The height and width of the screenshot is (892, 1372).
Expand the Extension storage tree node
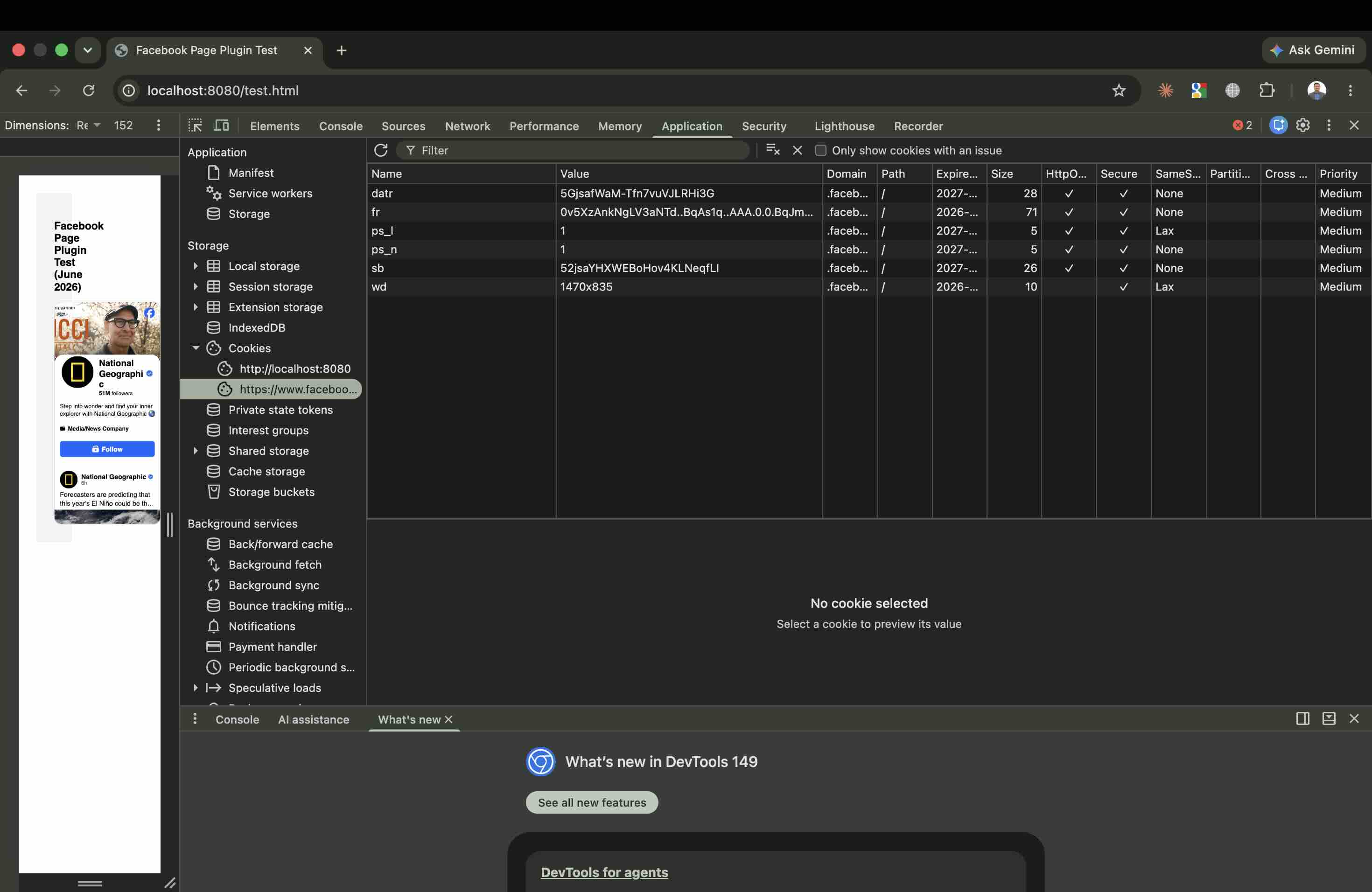point(196,307)
